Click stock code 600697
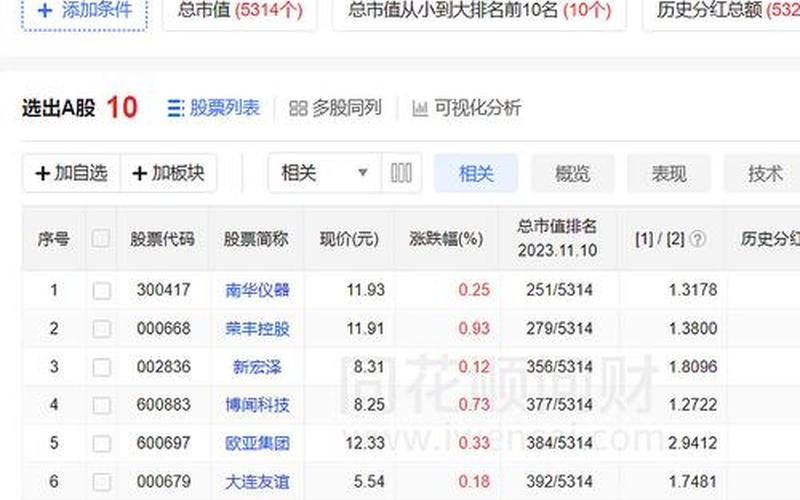The height and width of the screenshot is (500, 800). (163, 443)
